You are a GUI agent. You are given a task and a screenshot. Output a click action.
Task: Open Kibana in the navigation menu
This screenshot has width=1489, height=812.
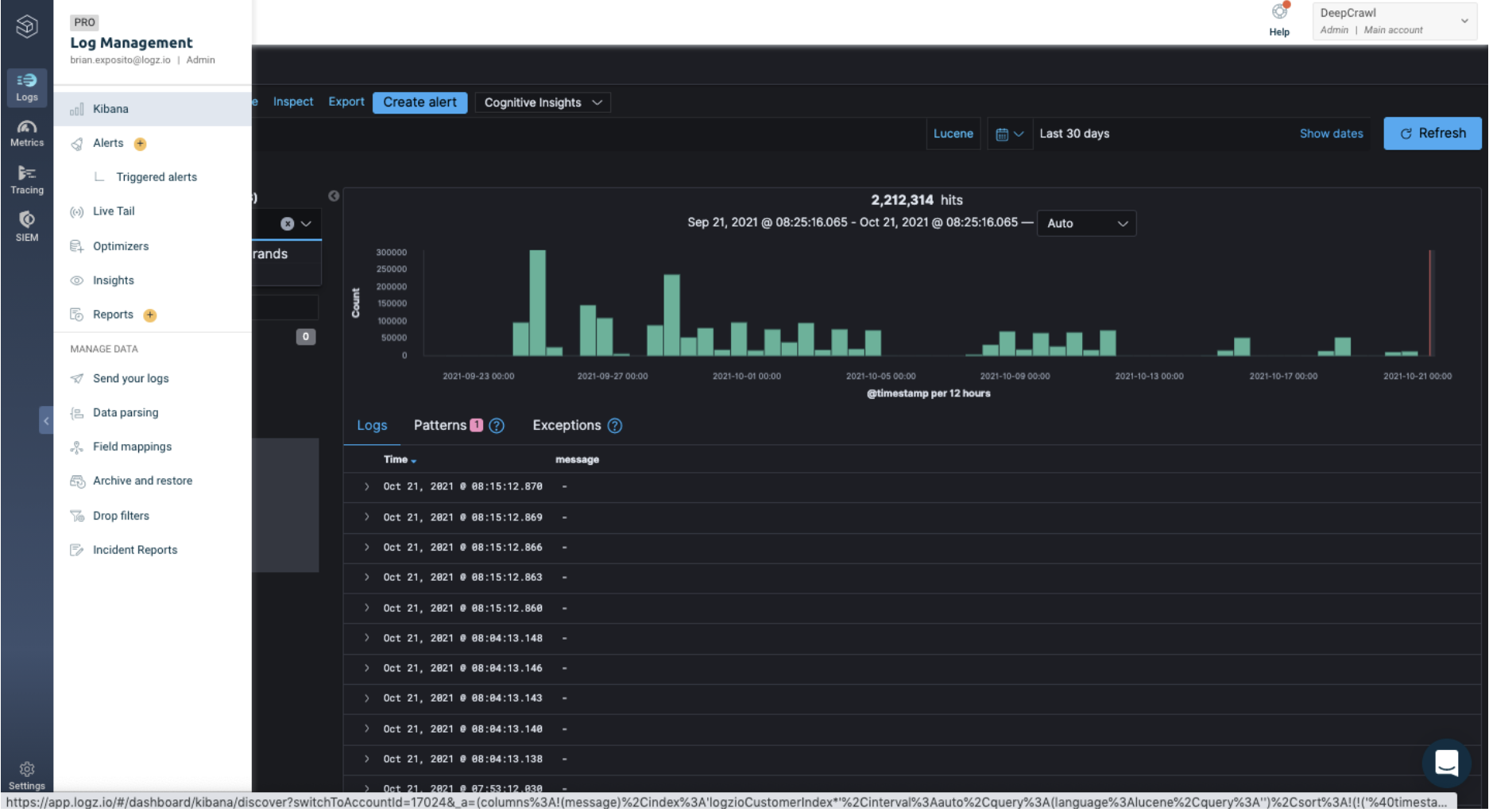pos(153,110)
